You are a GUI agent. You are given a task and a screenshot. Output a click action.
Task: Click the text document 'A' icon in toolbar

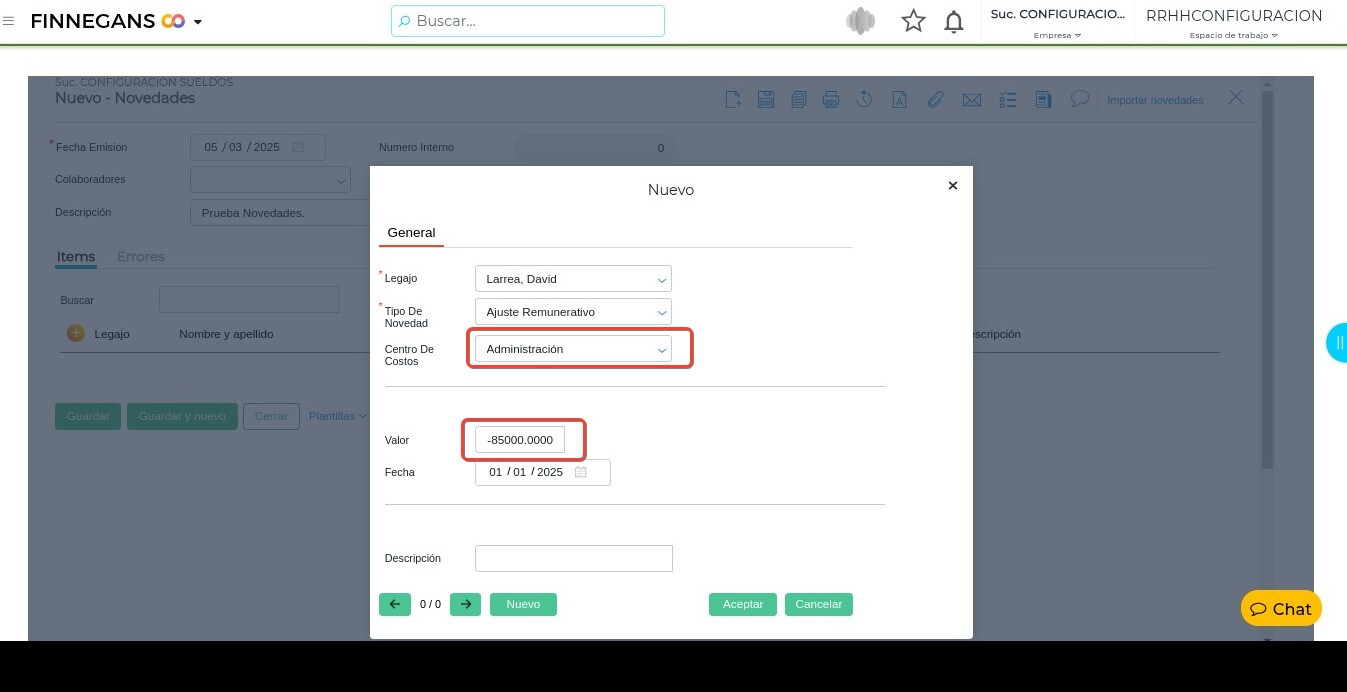(899, 99)
